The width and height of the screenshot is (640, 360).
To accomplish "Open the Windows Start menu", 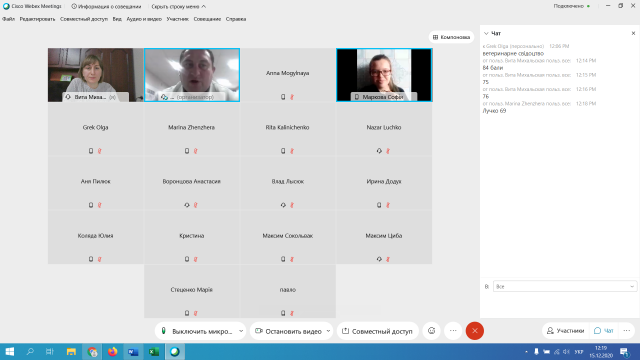I will tap(9, 351).
